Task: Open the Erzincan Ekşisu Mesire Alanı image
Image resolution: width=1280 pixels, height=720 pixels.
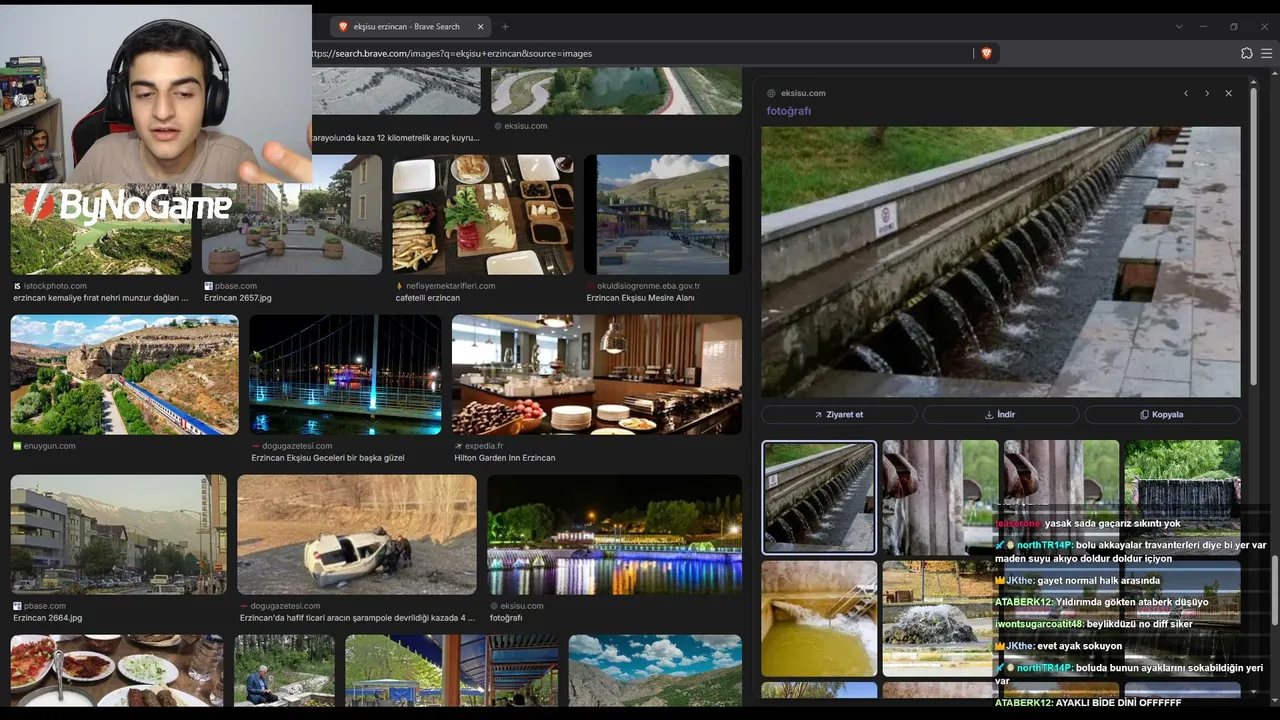Action: click(x=663, y=214)
